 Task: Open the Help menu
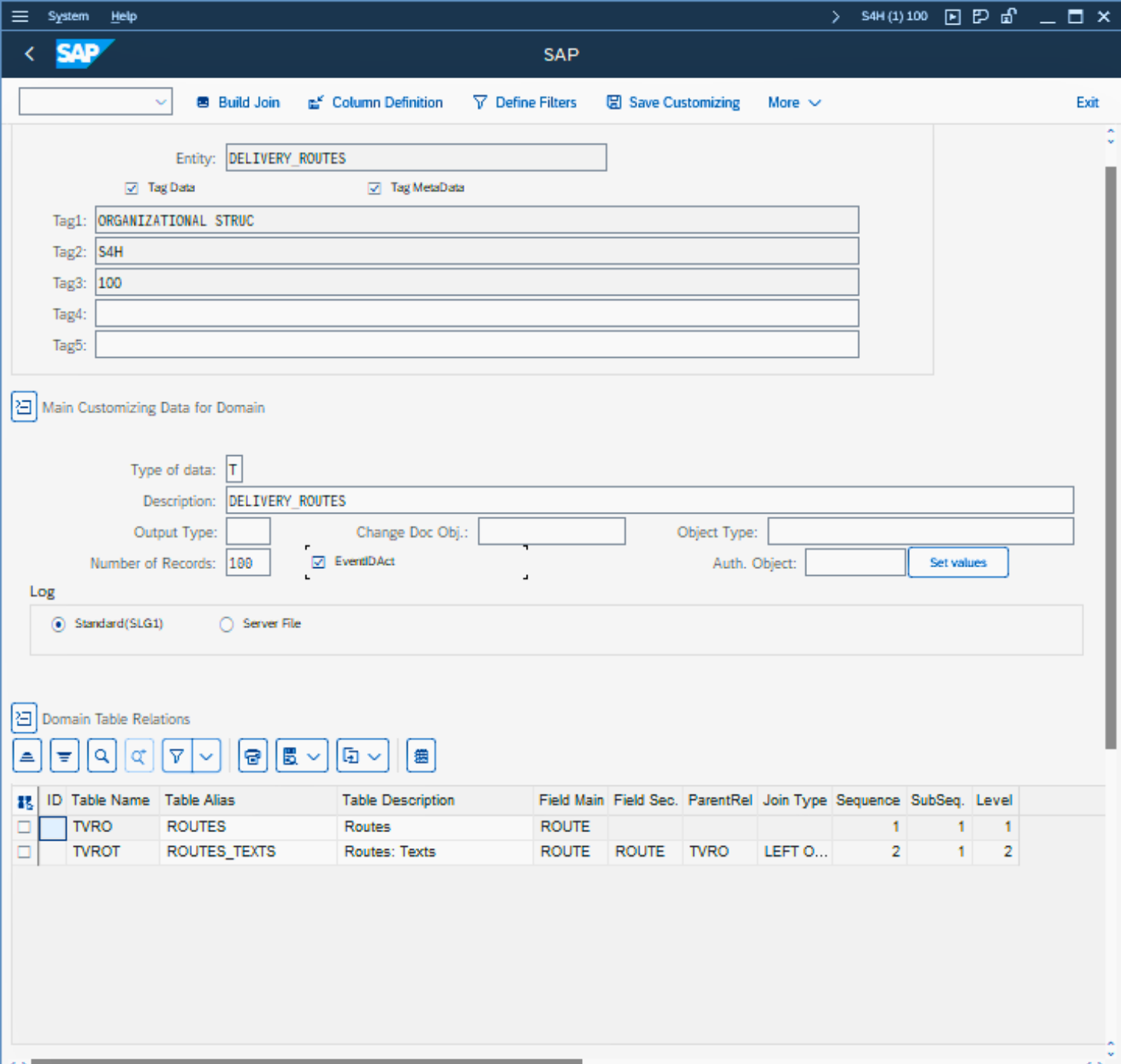click(123, 16)
